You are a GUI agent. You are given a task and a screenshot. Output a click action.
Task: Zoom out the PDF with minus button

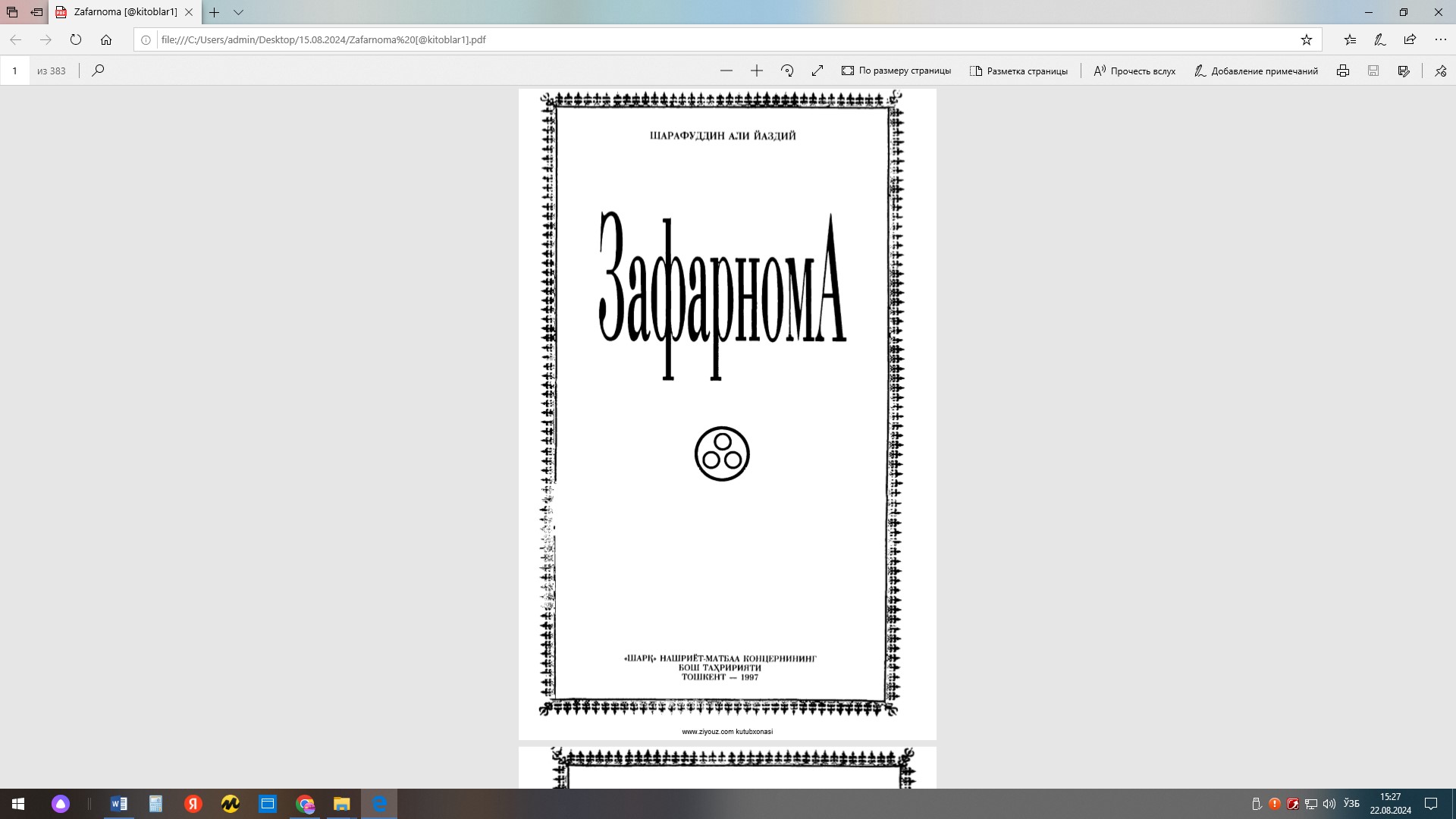pos(726,71)
